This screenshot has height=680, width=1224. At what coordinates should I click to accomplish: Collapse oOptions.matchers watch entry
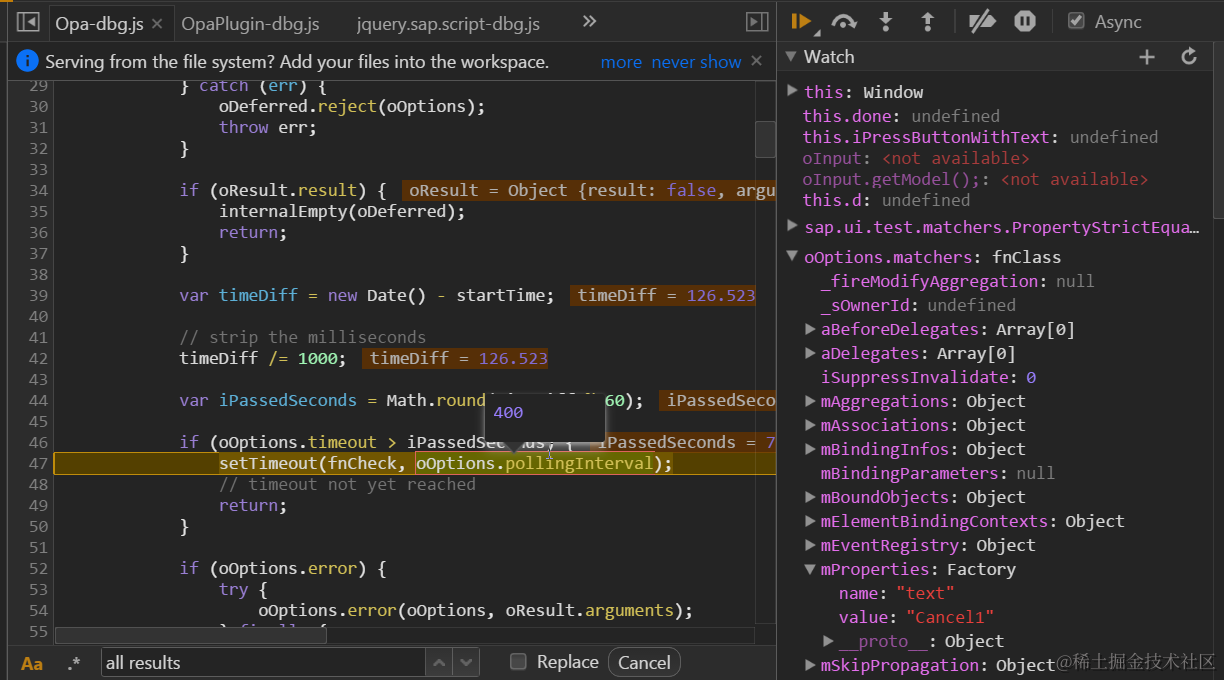(x=792, y=257)
